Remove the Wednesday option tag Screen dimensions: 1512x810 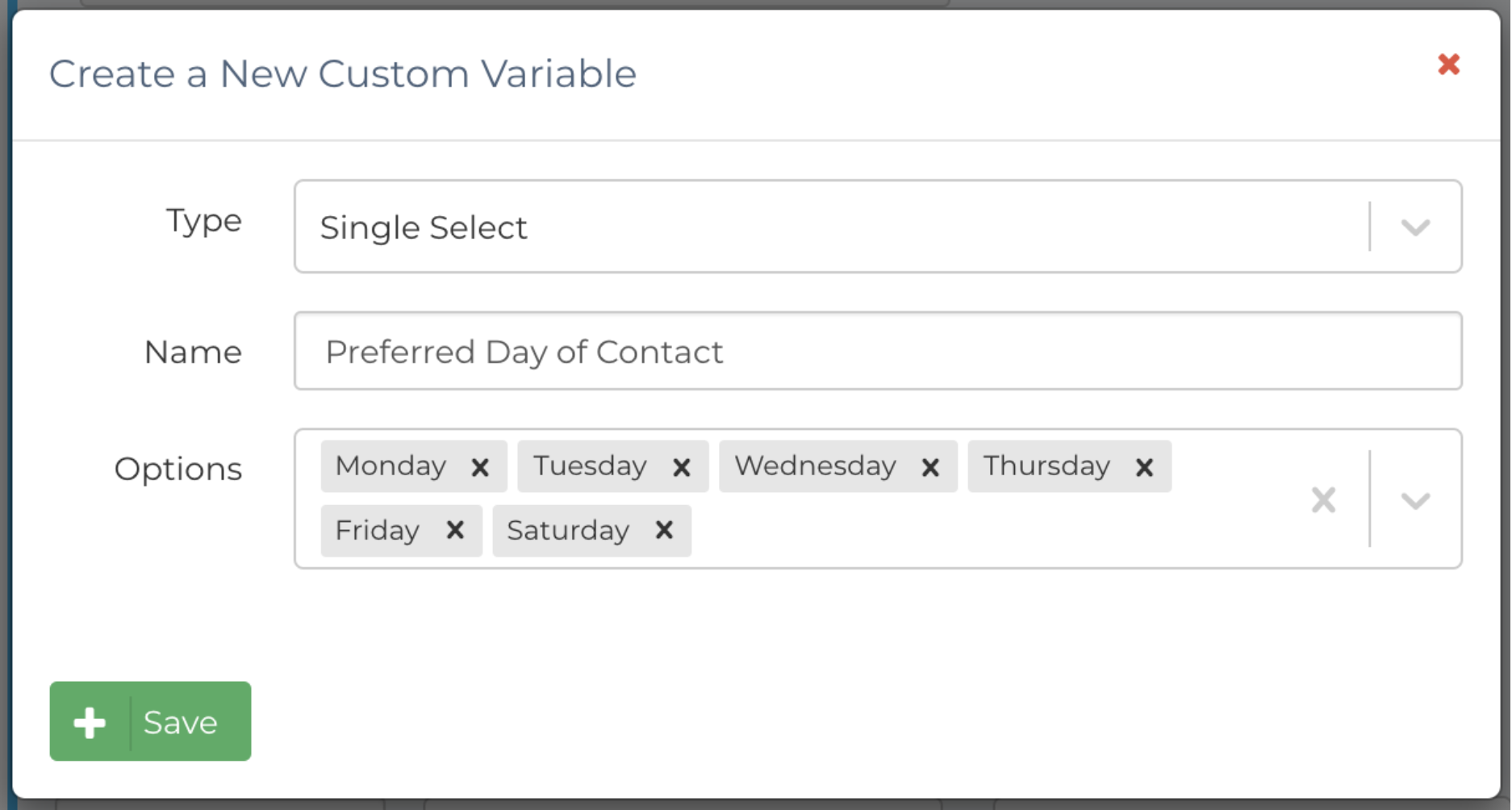click(x=930, y=467)
